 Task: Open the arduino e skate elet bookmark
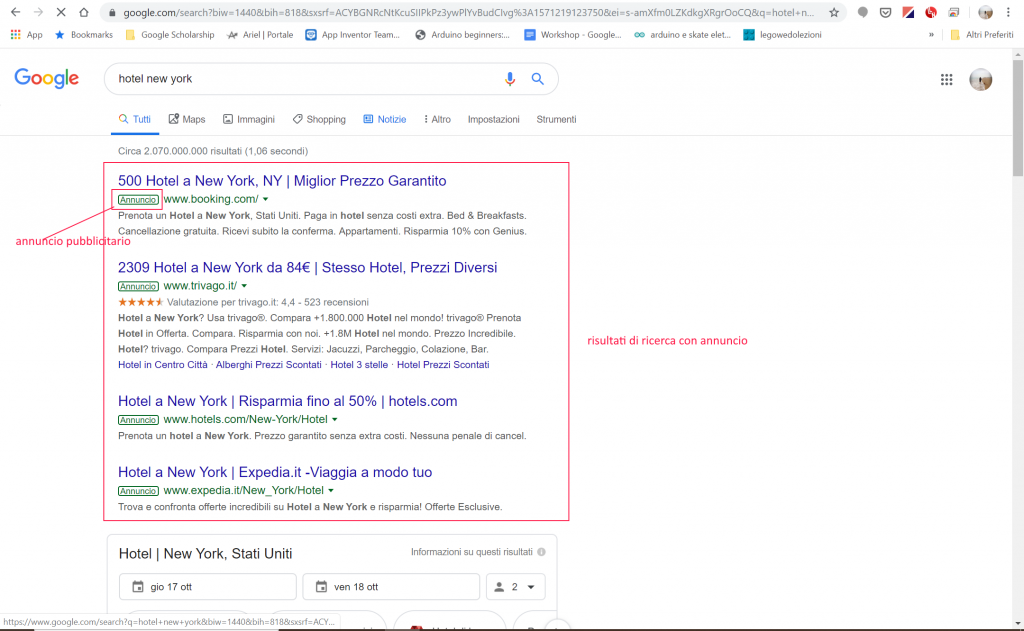click(x=682, y=35)
